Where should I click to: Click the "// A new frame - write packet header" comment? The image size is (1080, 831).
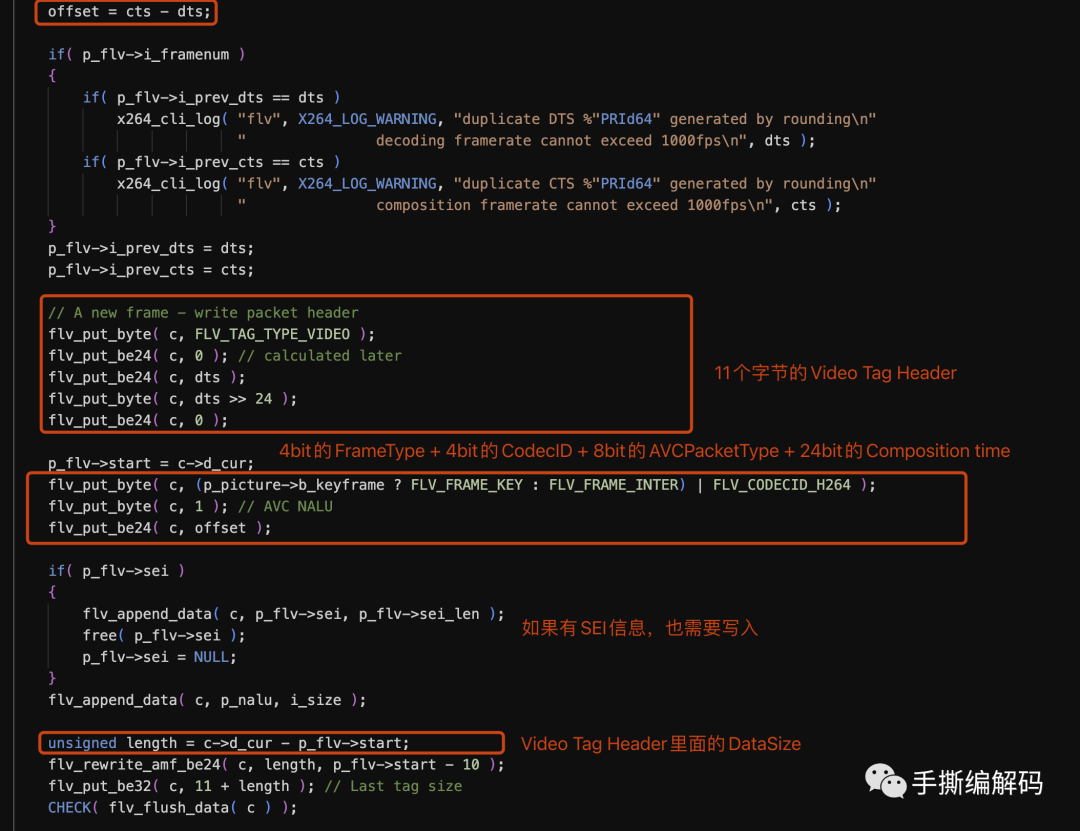(x=203, y=312)
